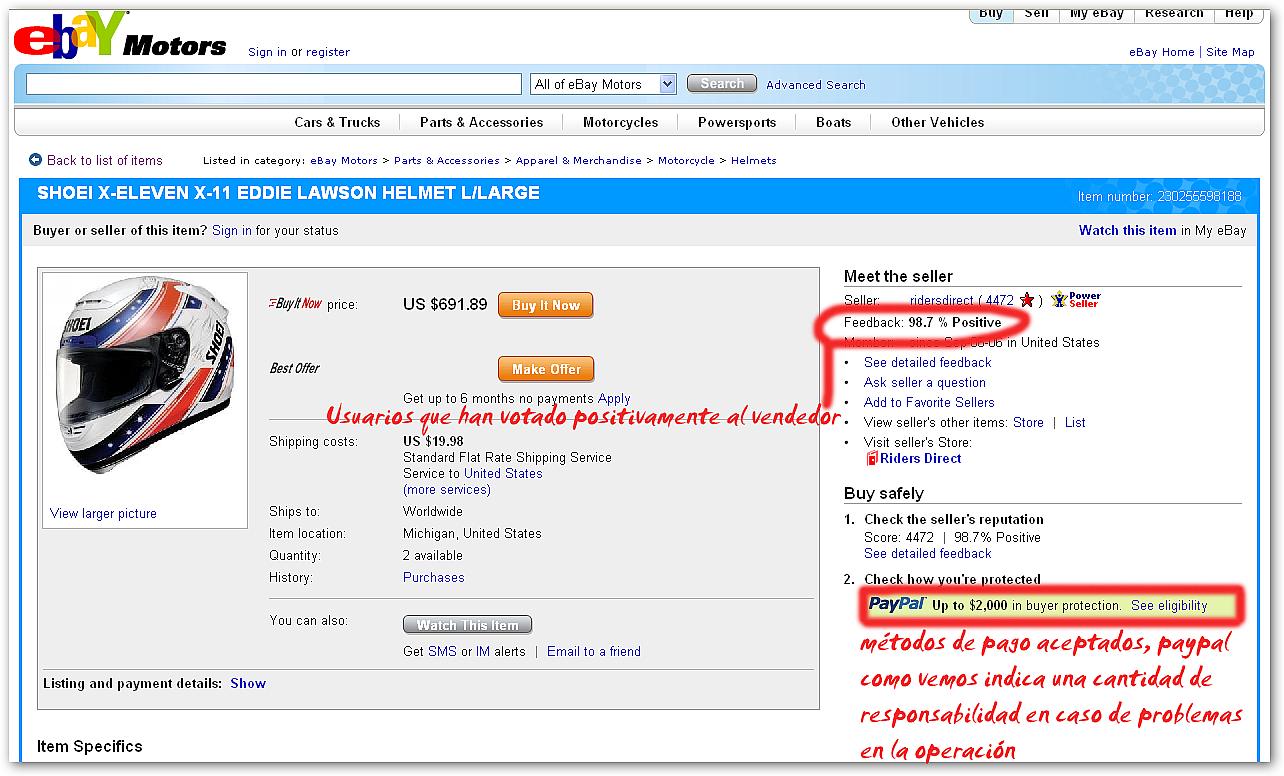Image resolution: width=1284 pixels, height=776 pixels.
Task: Open the 'Purchases' history link
Action: tap(434, 577)
